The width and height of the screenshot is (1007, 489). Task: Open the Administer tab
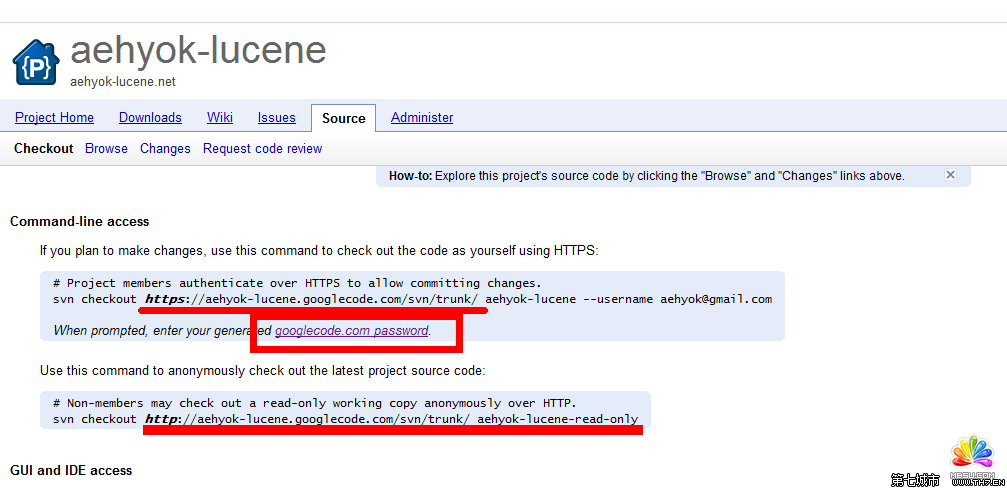click(x=422, y=118)
